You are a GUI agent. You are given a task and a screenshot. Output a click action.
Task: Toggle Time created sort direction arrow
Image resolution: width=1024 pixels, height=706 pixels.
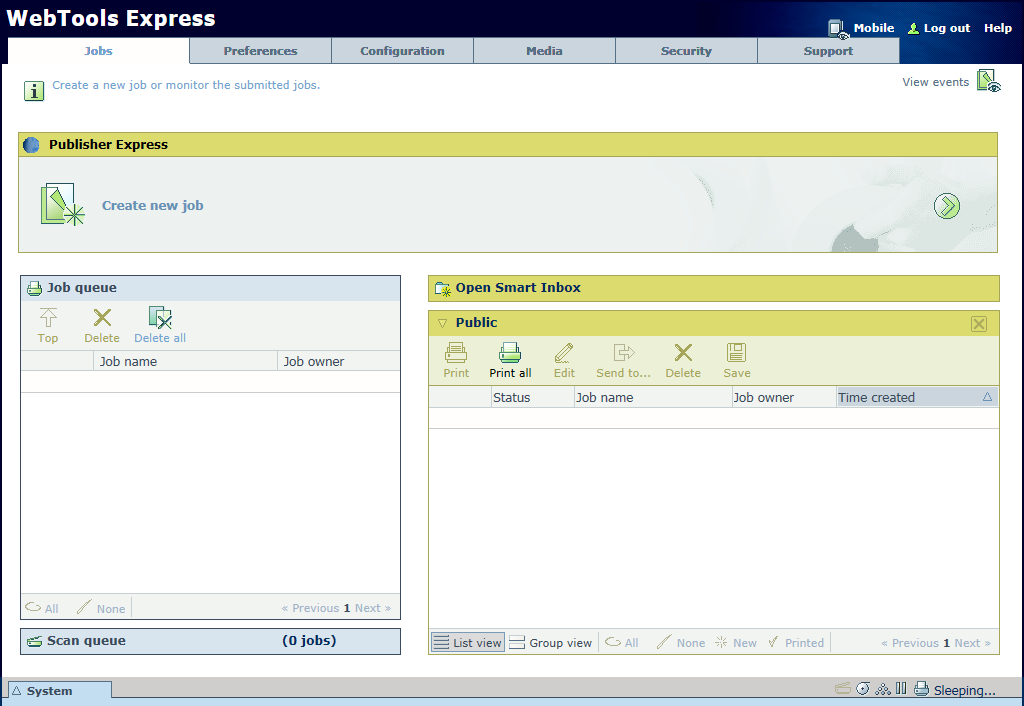[x=987, y=396]
